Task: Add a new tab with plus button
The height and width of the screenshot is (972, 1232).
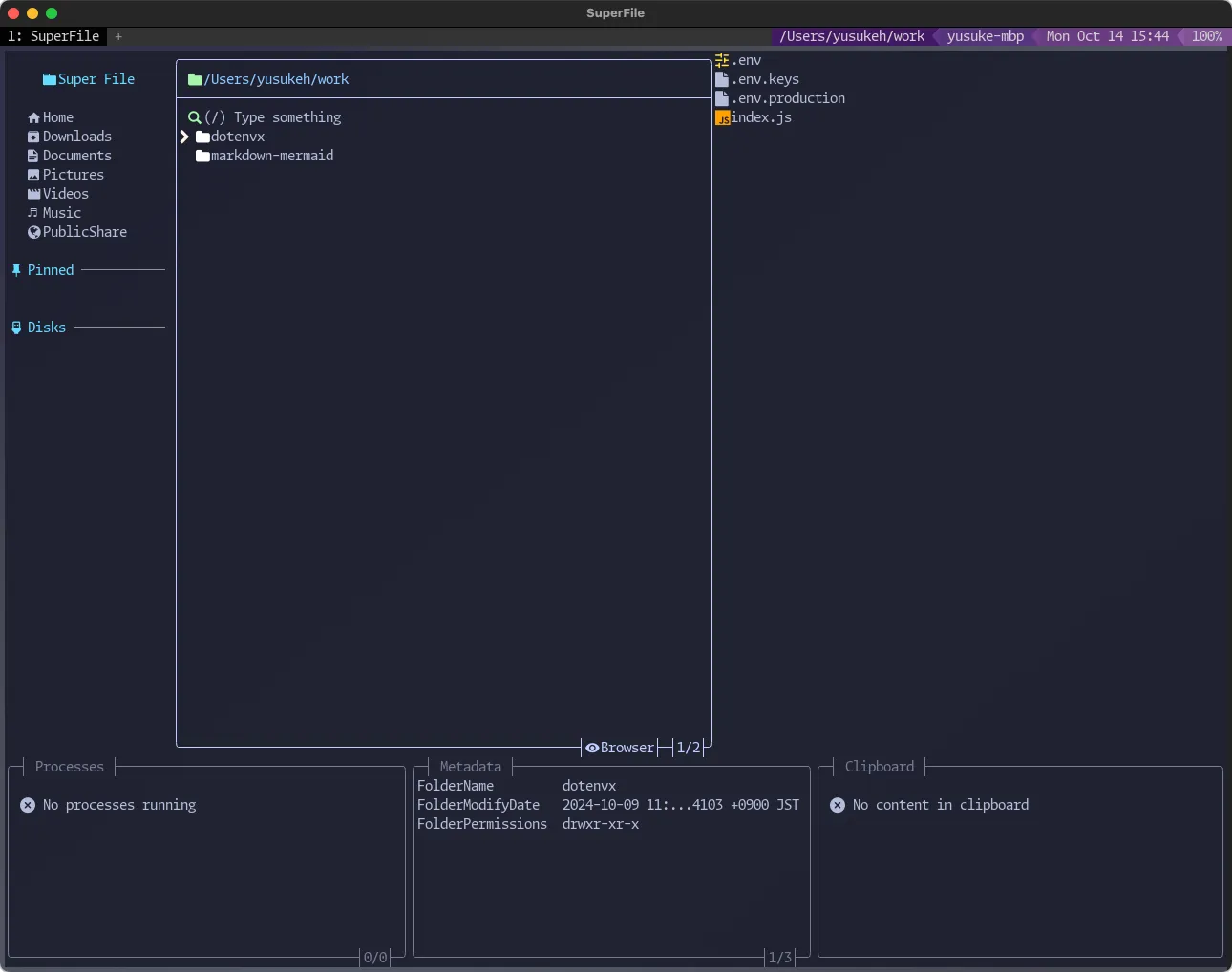Action: [x=118, y=36]
